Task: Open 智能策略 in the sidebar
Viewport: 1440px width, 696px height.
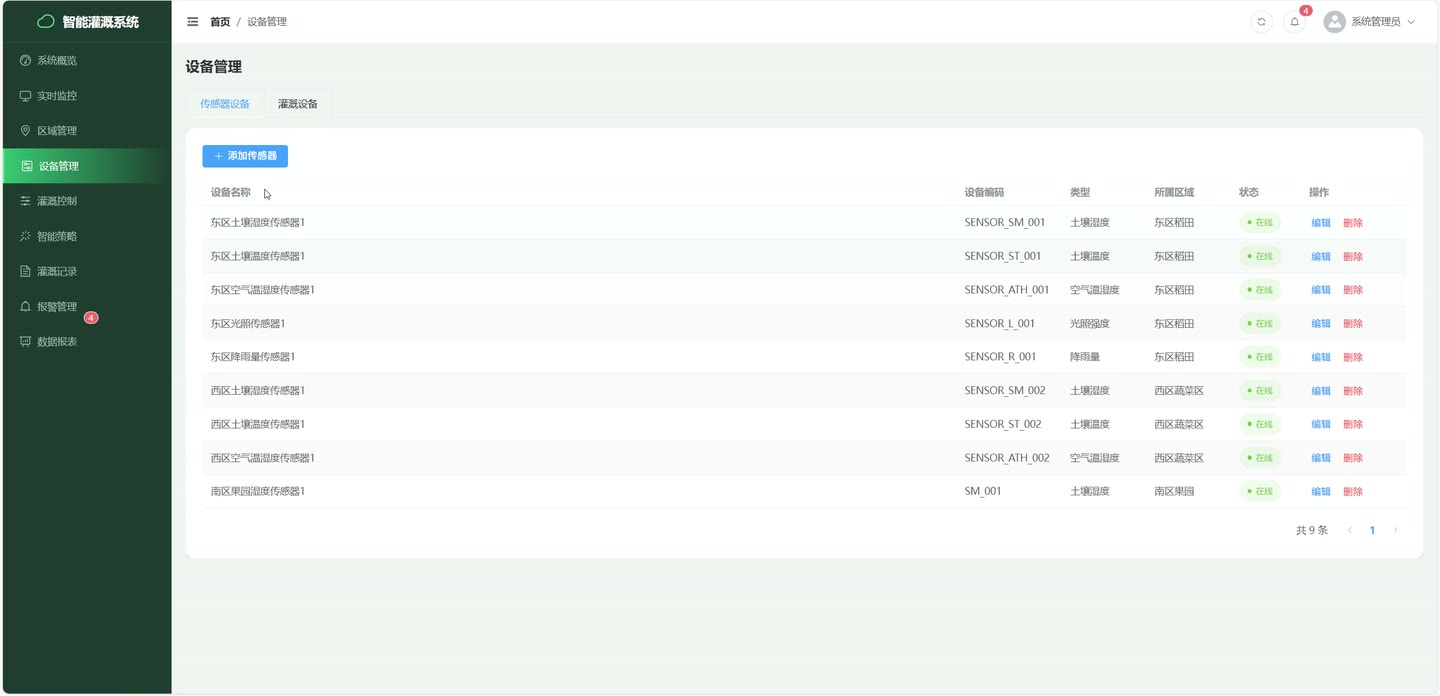Action: [87, 236]
